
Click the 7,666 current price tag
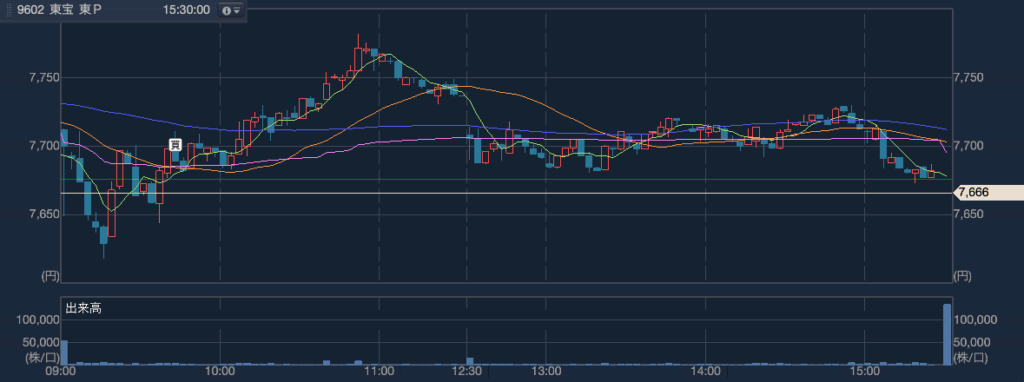989,193
